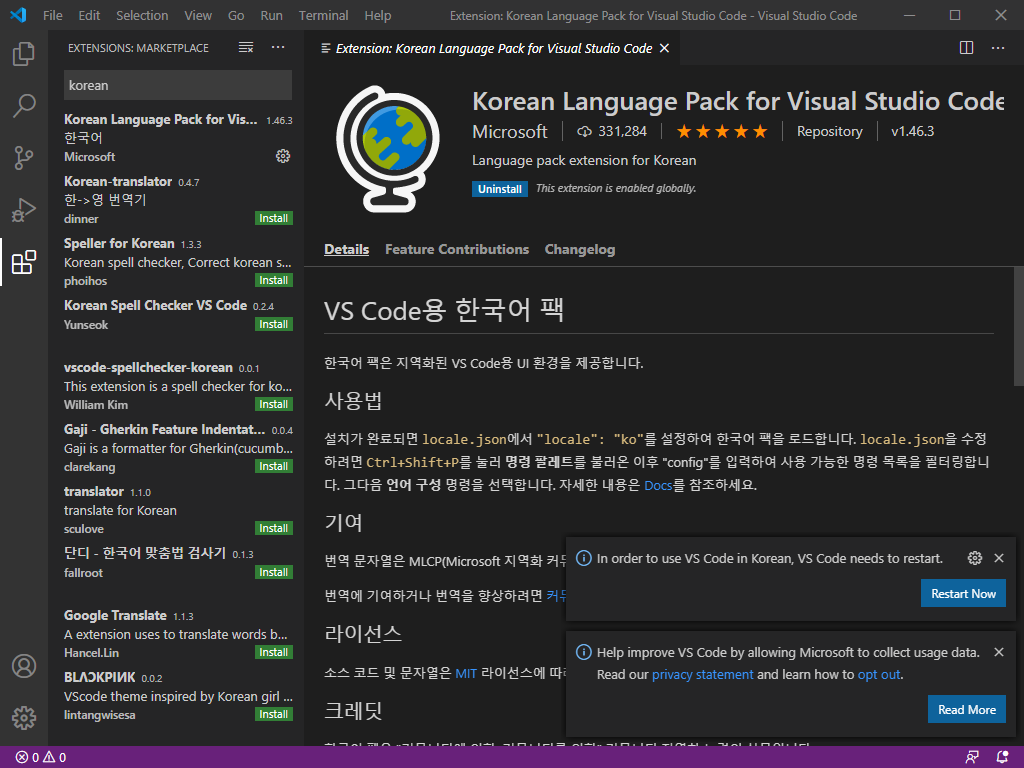Open notifications bell in status bar
This screenshot has height=768, width=1024.
pyautogui.click(x=1002, y=757)
